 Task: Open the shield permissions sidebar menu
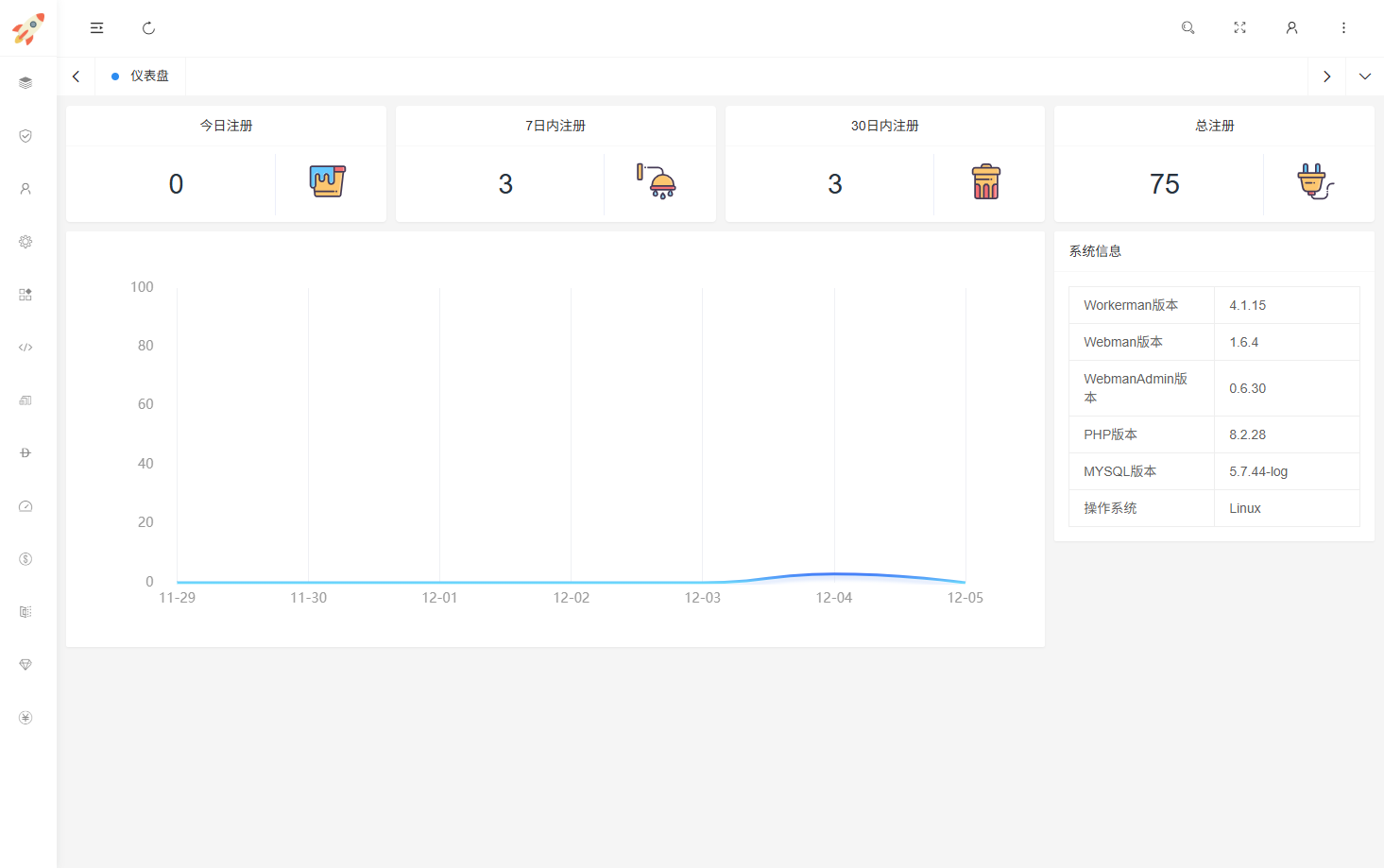[x=26, y=136]
